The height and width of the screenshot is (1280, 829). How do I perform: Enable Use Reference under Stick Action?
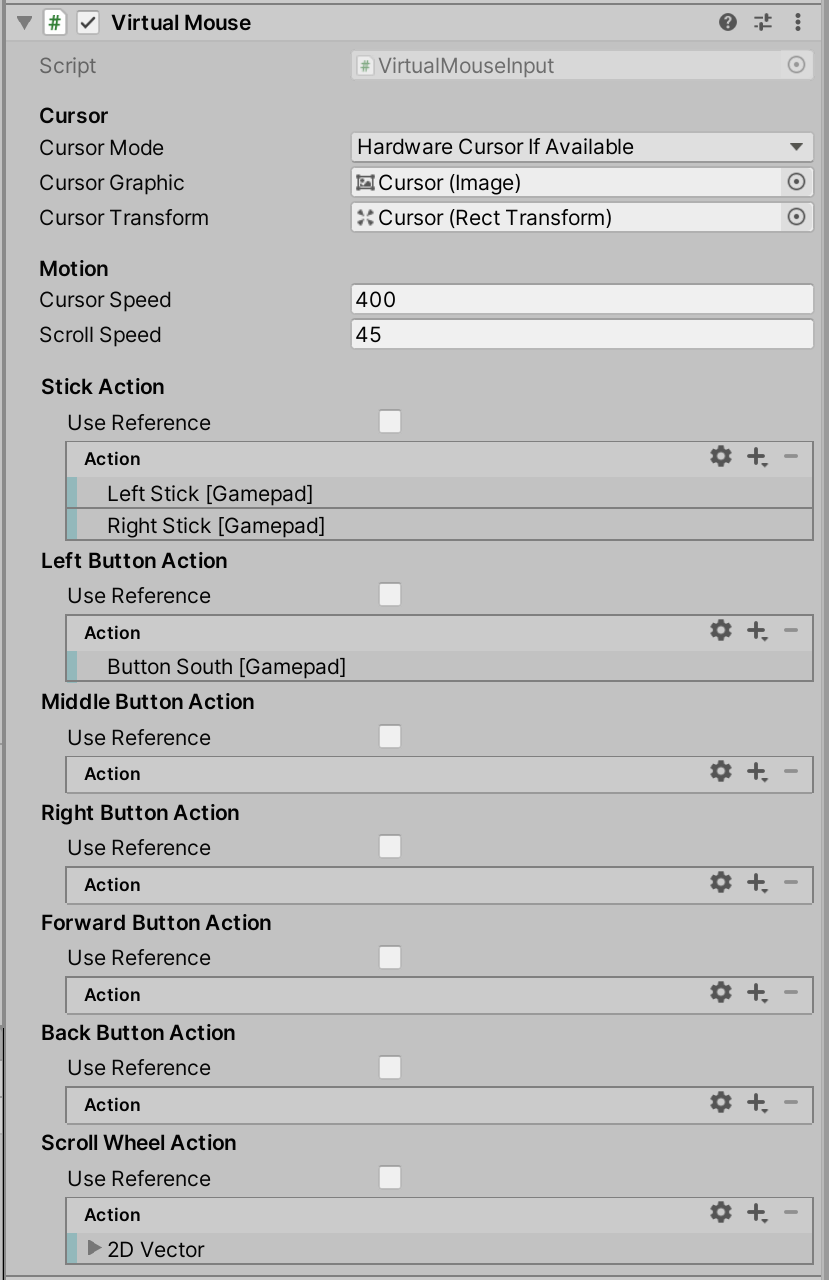(390, 422)
